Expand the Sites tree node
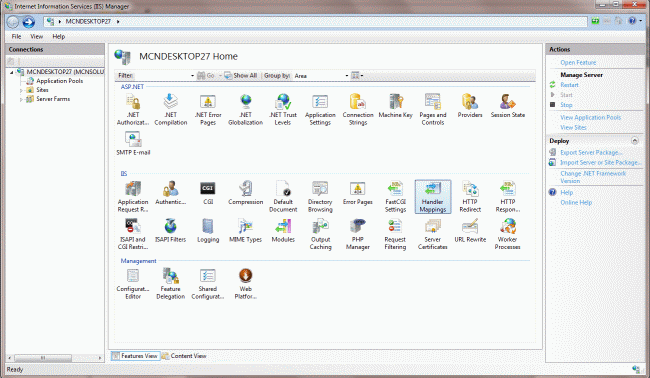This screenshot has height=378, width=650. (x=21, y=90)
